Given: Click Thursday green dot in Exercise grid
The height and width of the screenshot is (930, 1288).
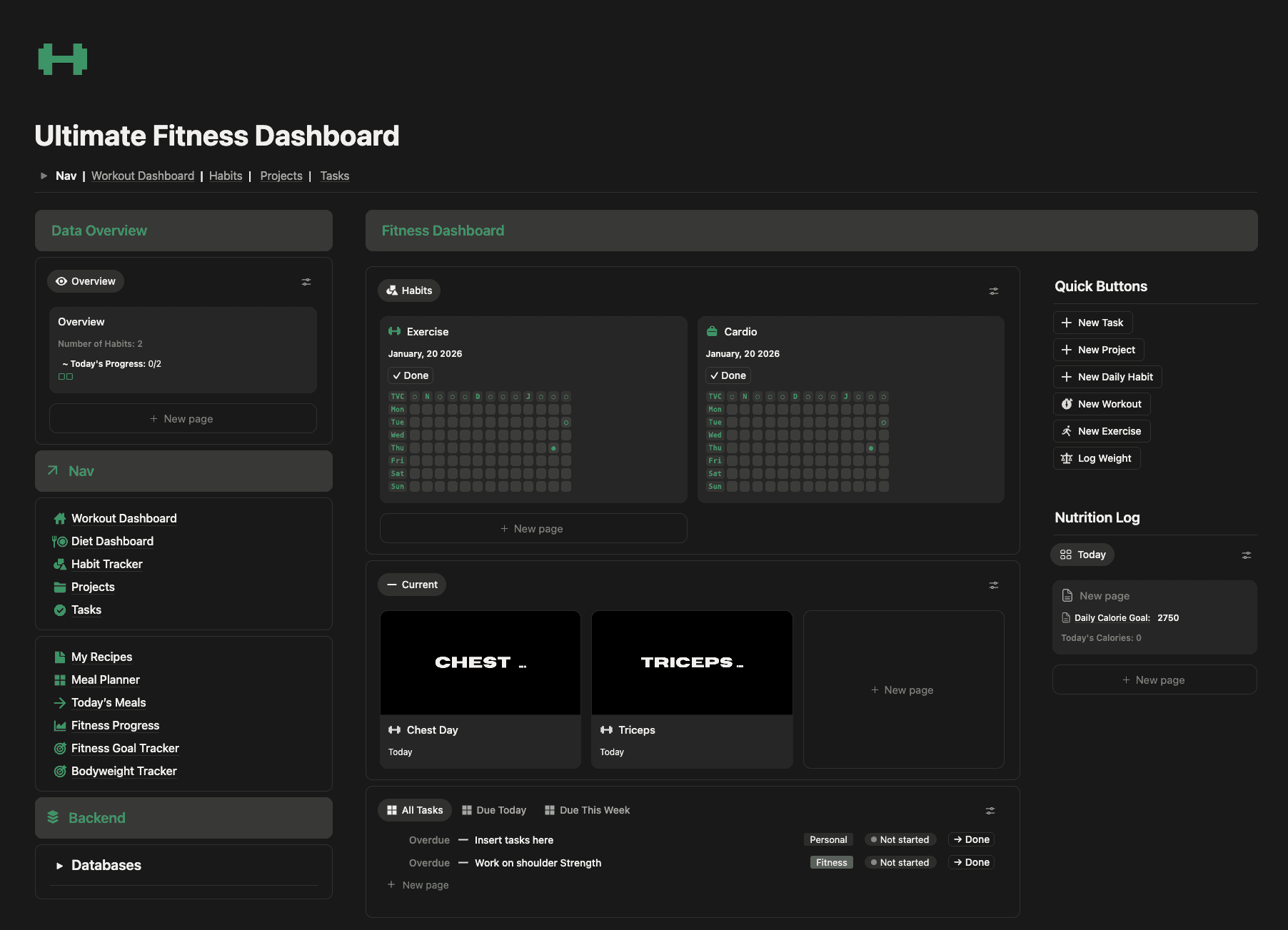Looking at the screenshot, I should [553, 449].
